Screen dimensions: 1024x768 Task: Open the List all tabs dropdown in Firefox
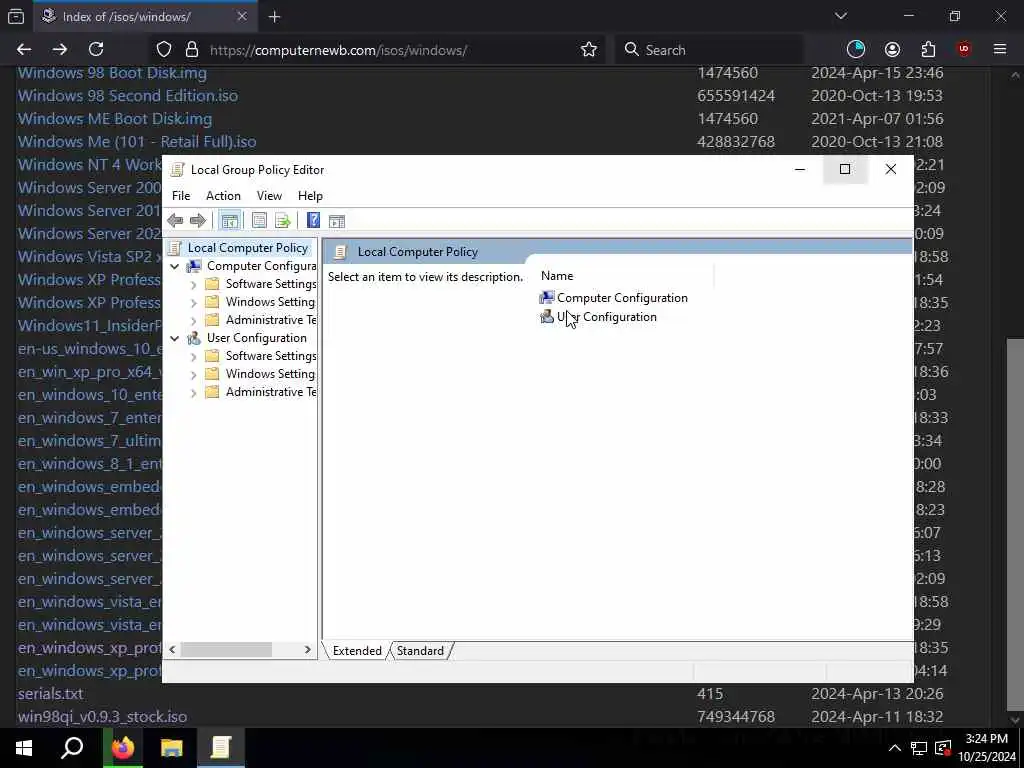(841, 16)
